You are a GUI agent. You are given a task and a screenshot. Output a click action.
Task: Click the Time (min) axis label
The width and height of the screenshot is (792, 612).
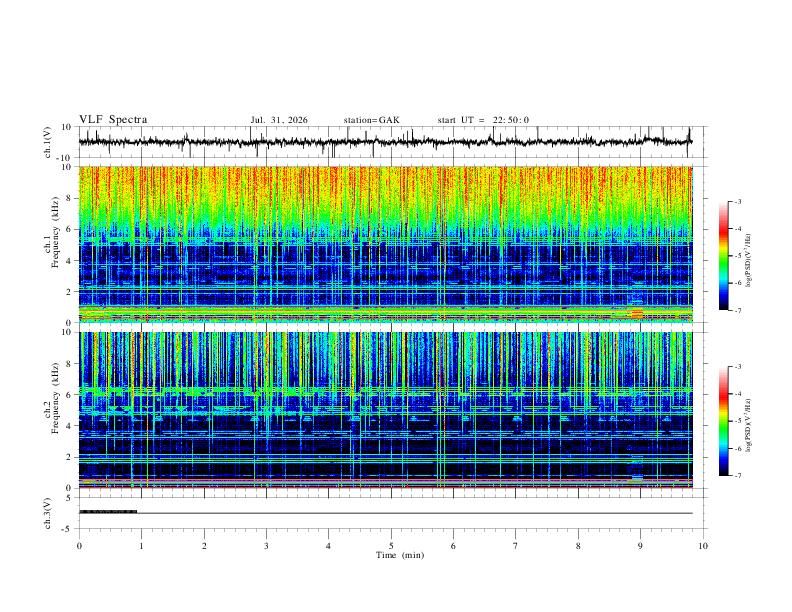click(x=400, y=555)
